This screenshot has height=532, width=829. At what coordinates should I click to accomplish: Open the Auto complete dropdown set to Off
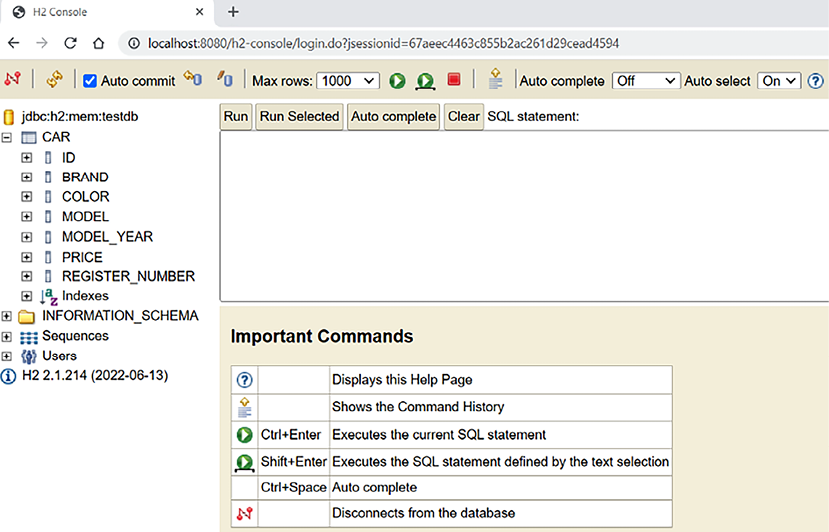(645, 81)
